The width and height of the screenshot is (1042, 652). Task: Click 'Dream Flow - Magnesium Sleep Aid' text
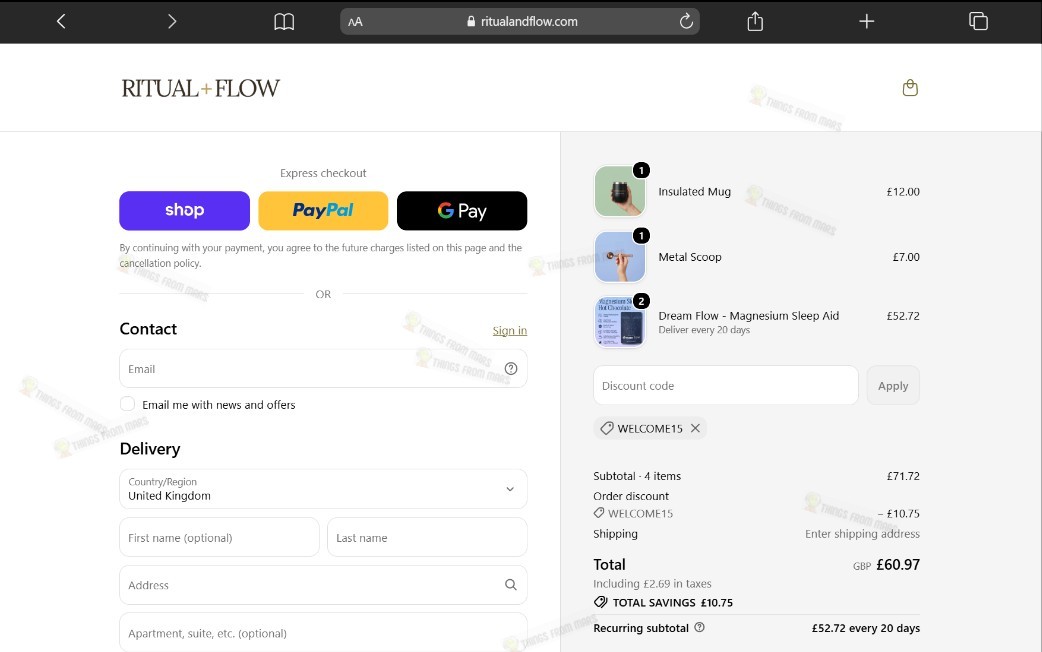[x=749, y=316]
